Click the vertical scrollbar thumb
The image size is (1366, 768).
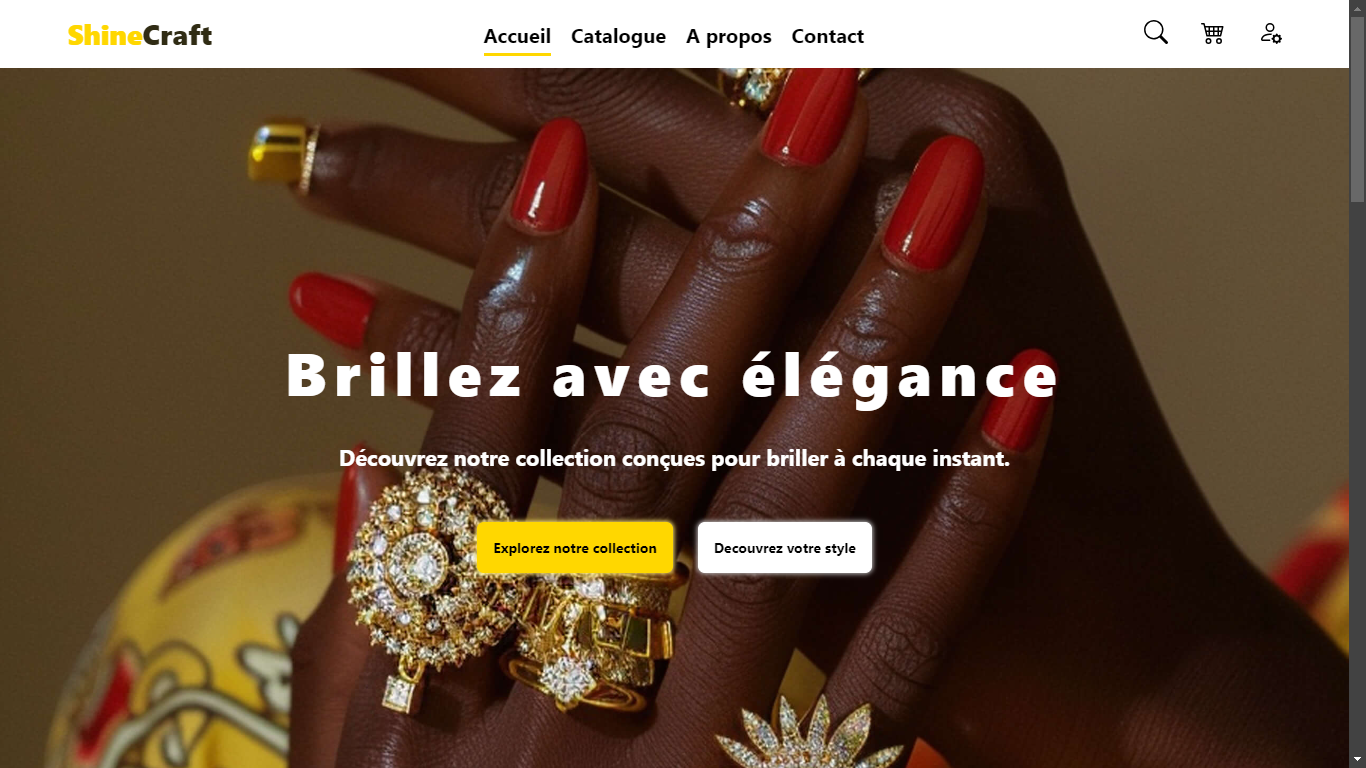1357,108
